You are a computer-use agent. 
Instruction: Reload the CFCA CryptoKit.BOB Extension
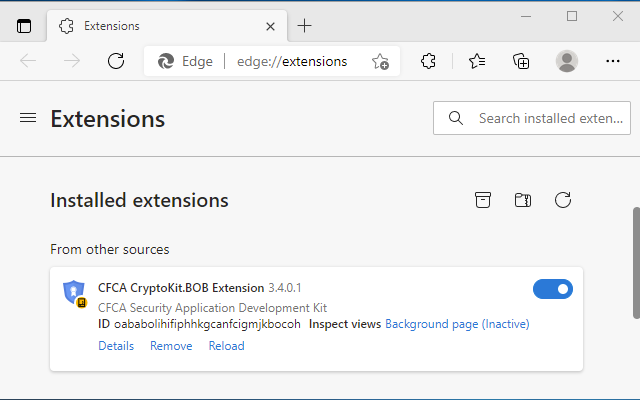click(226, 346)
